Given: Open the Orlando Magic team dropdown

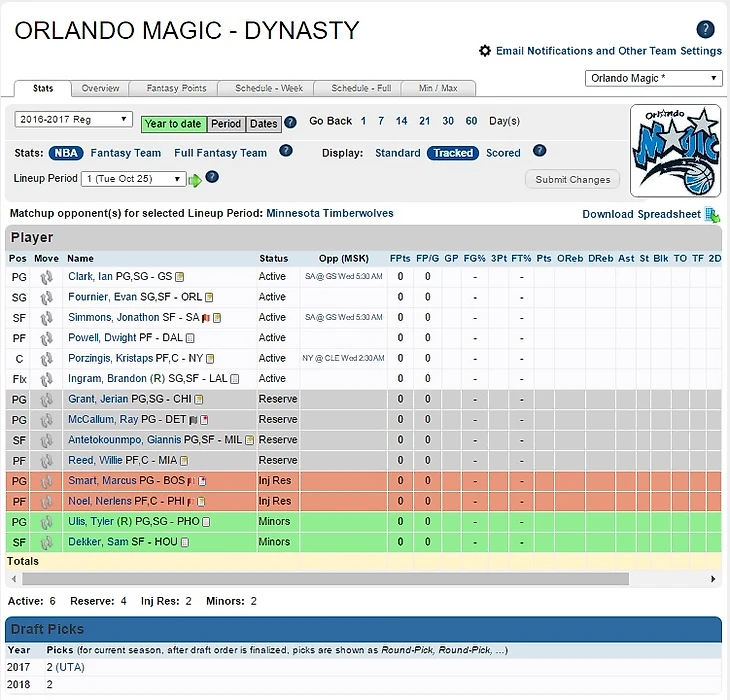Looking at the screenshot, I should [653, 78].
